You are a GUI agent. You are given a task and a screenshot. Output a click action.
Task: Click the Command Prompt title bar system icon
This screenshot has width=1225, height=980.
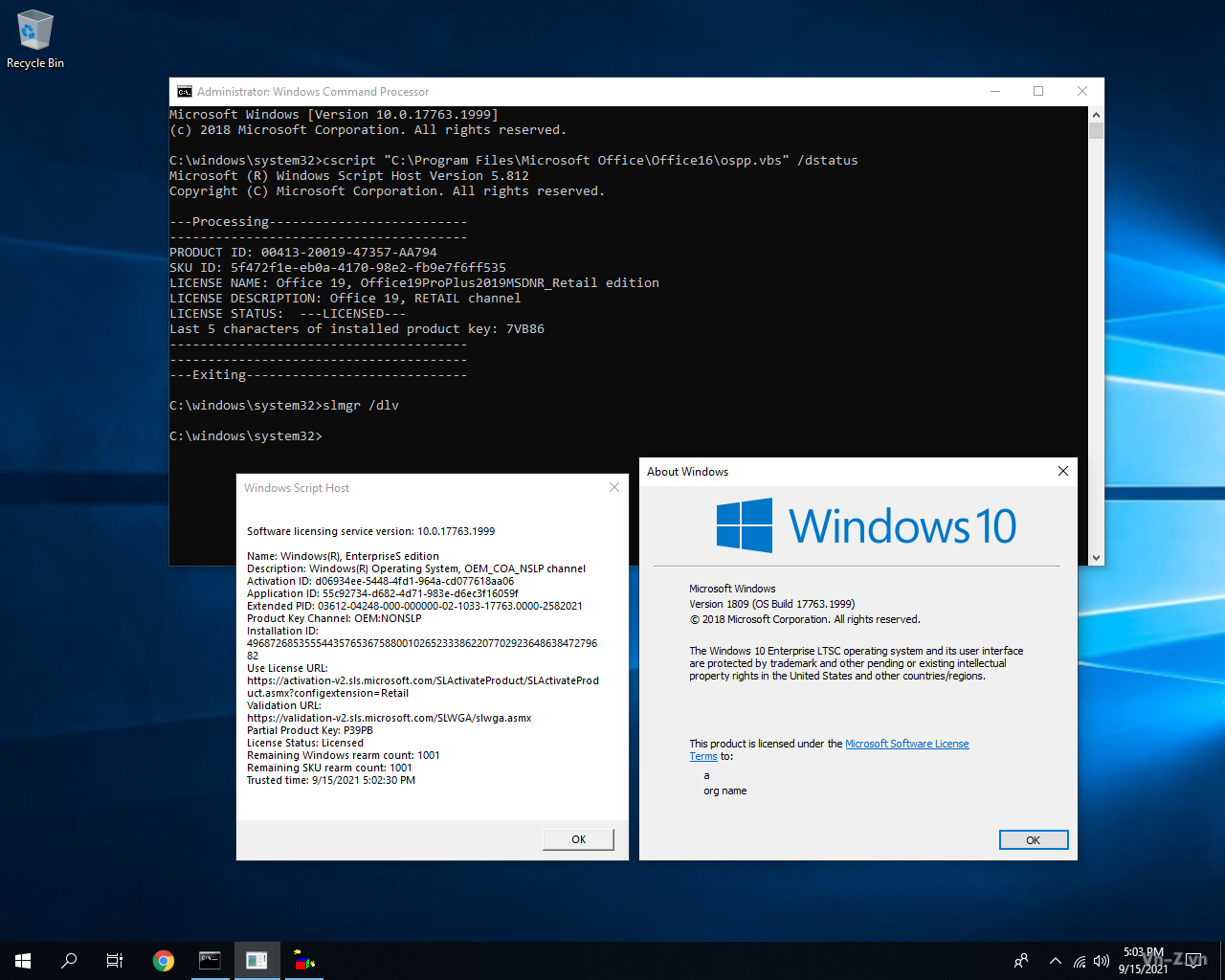(185, 92)
